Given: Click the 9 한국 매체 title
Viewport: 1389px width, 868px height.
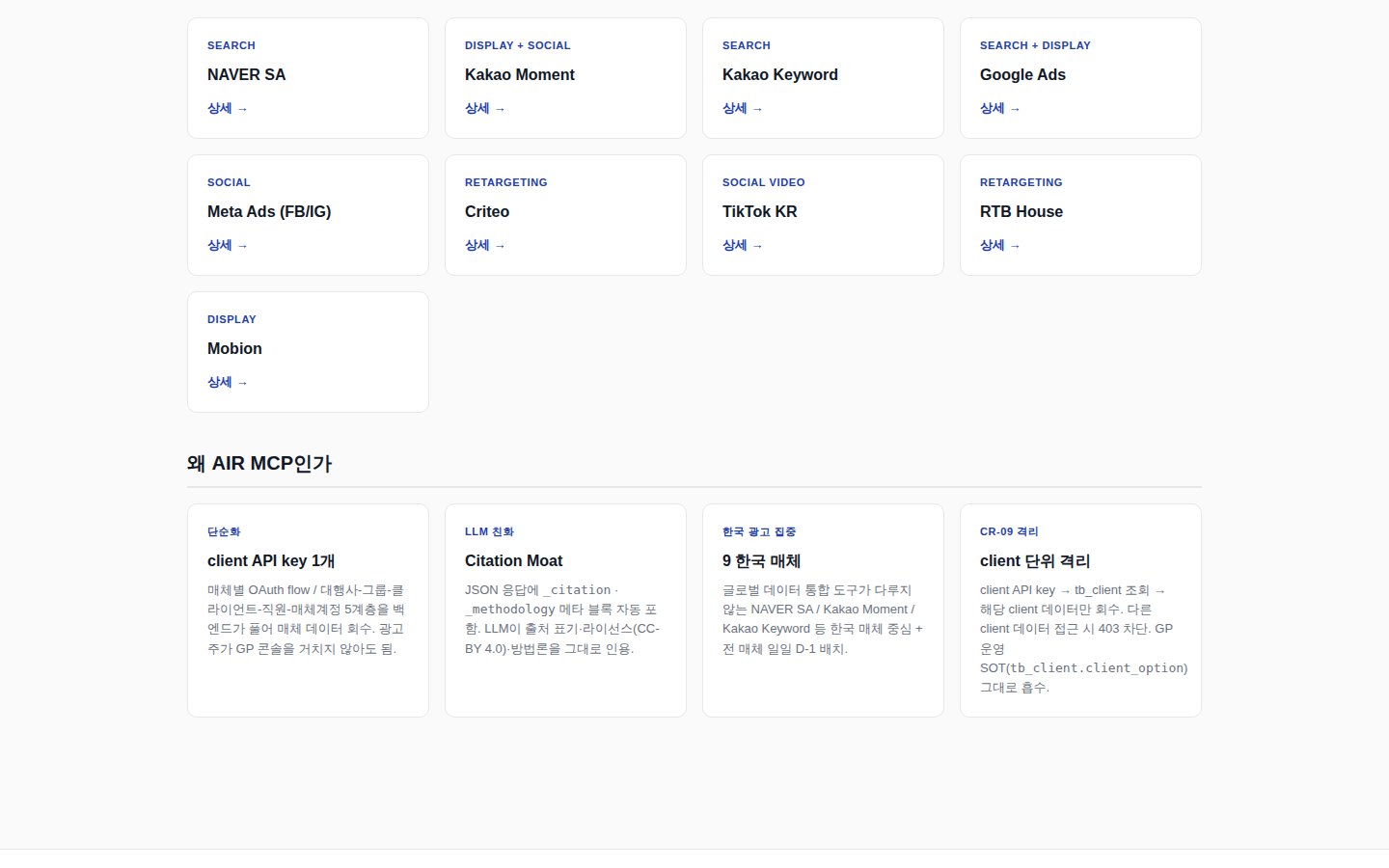Looking at the screenshot, I should tap(761, 560).
